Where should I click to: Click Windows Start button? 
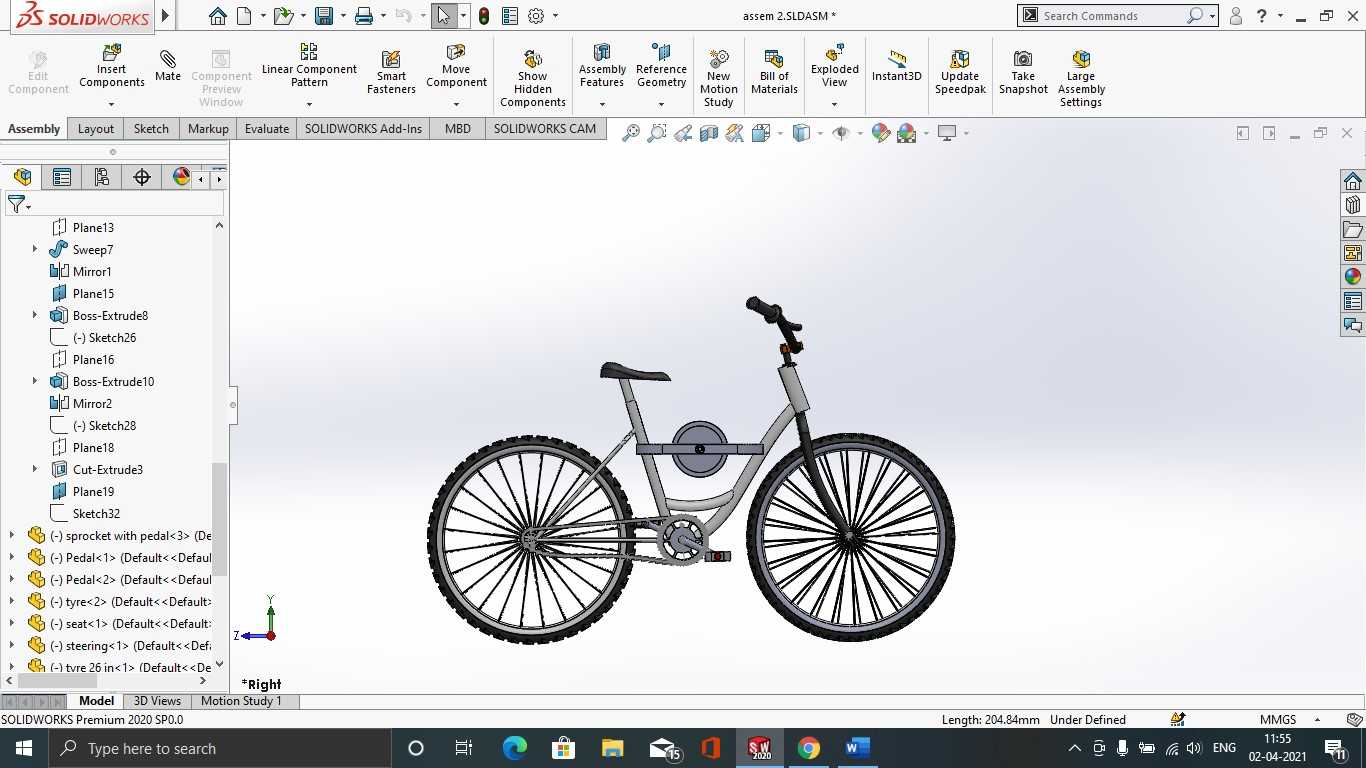pos(23,748)
